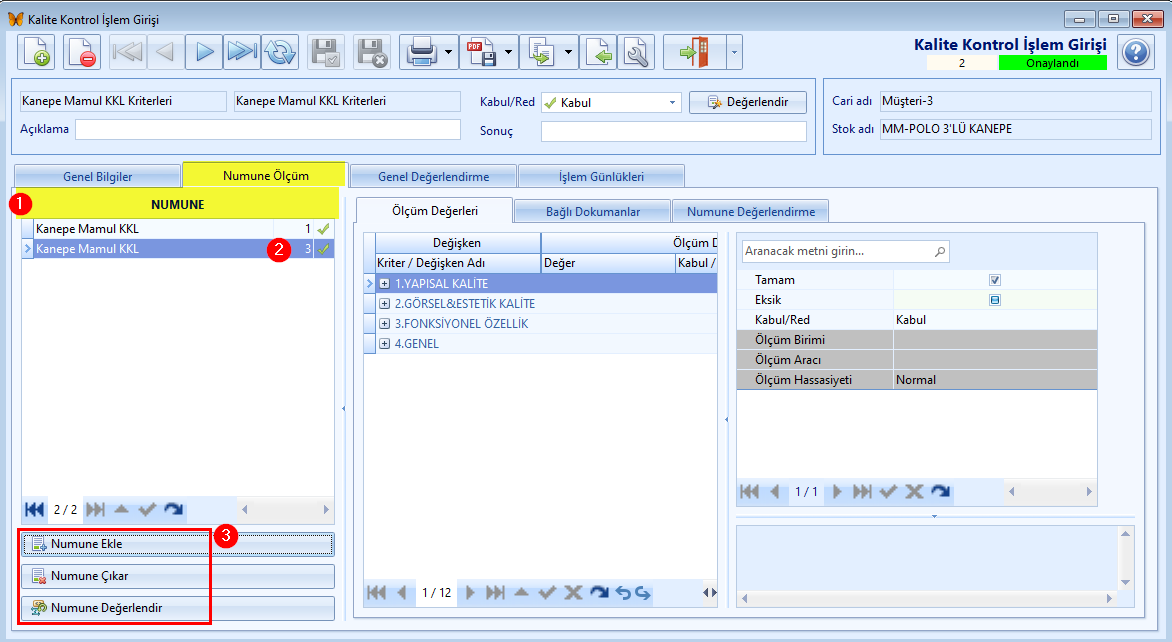Viewport: 1172px width, 642px height.
Task: Click the green Onaylandı status label
Action: pos(1052,63)
